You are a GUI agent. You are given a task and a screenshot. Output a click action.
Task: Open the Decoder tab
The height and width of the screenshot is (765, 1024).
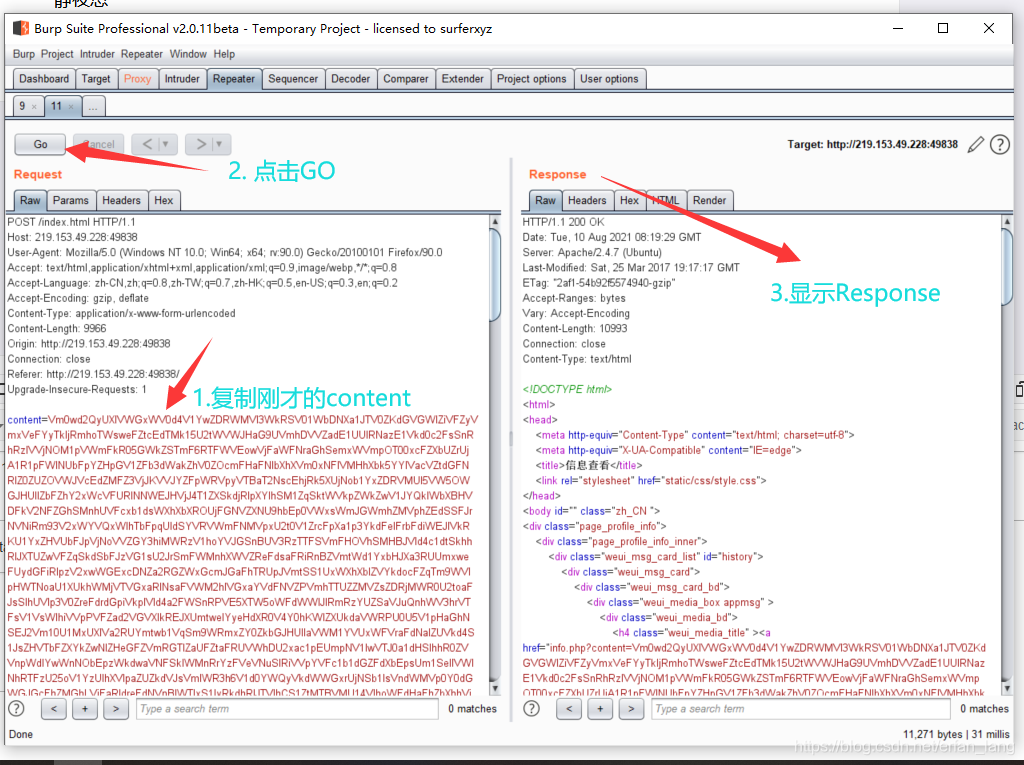351,79
